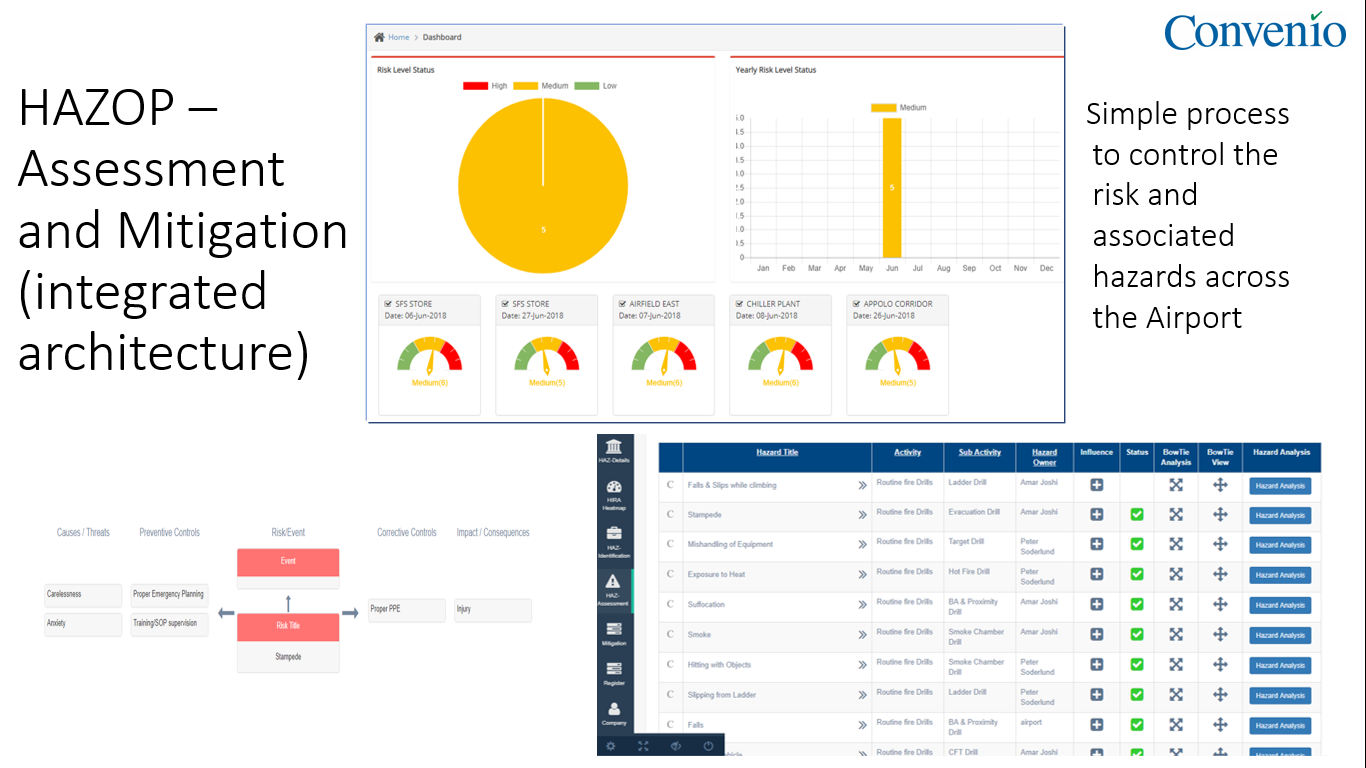Uncheck the CHILLER PLANT card checkbox

pyautogui.click(x=740, y=304)
